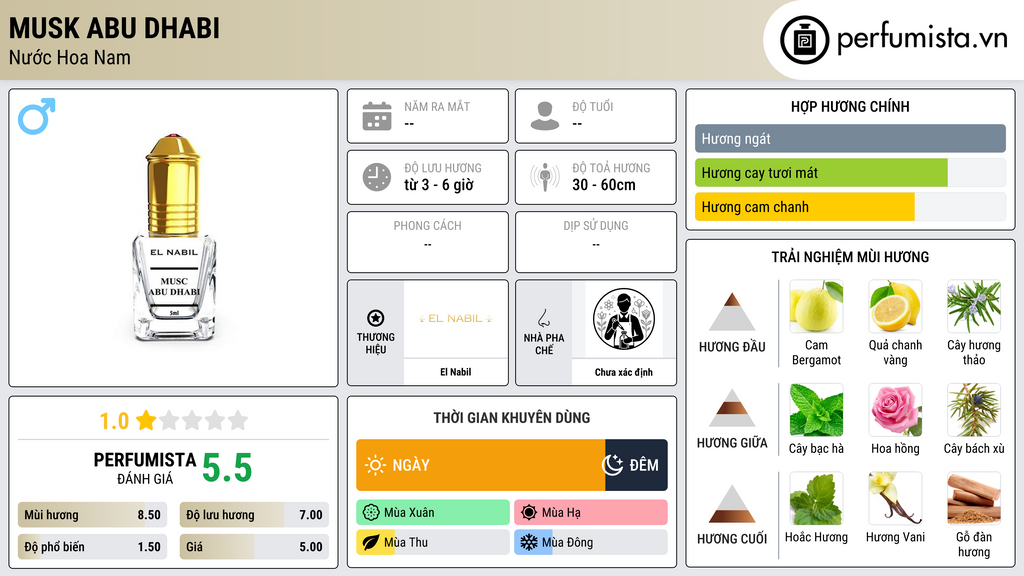Click the MUSK ABU DHABI title

[114, 29]
